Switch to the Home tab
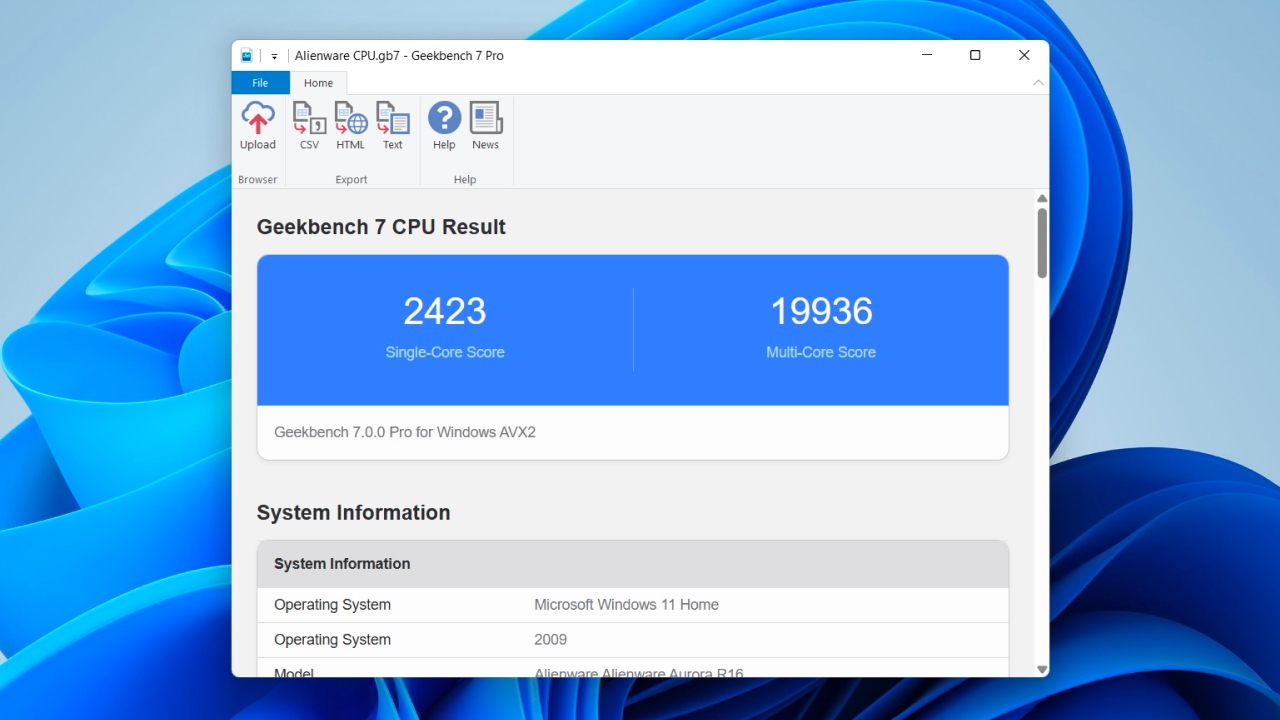Screen dimensions: 1280x720 [x=318, y=83]
